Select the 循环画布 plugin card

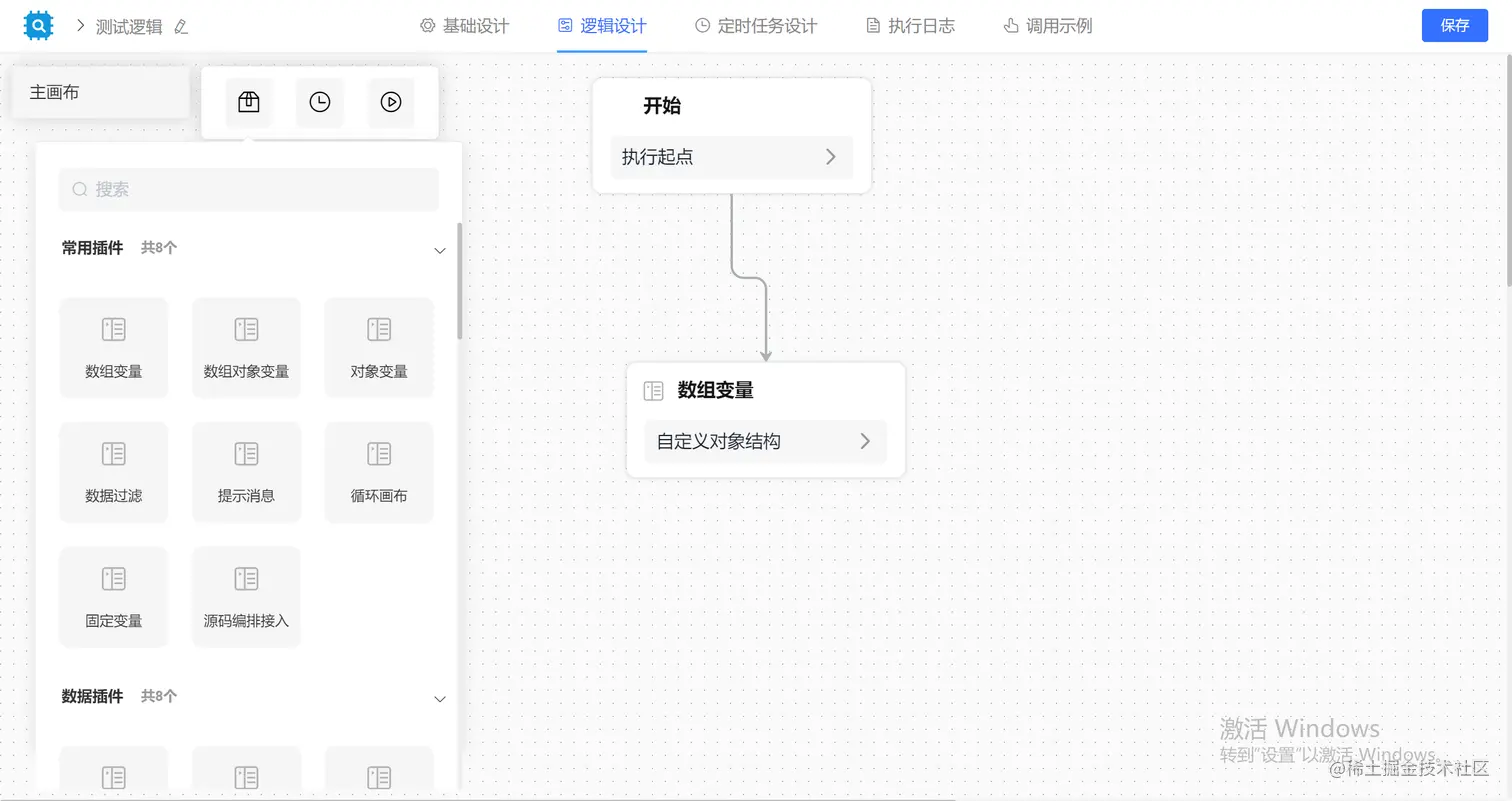point(379,472)
